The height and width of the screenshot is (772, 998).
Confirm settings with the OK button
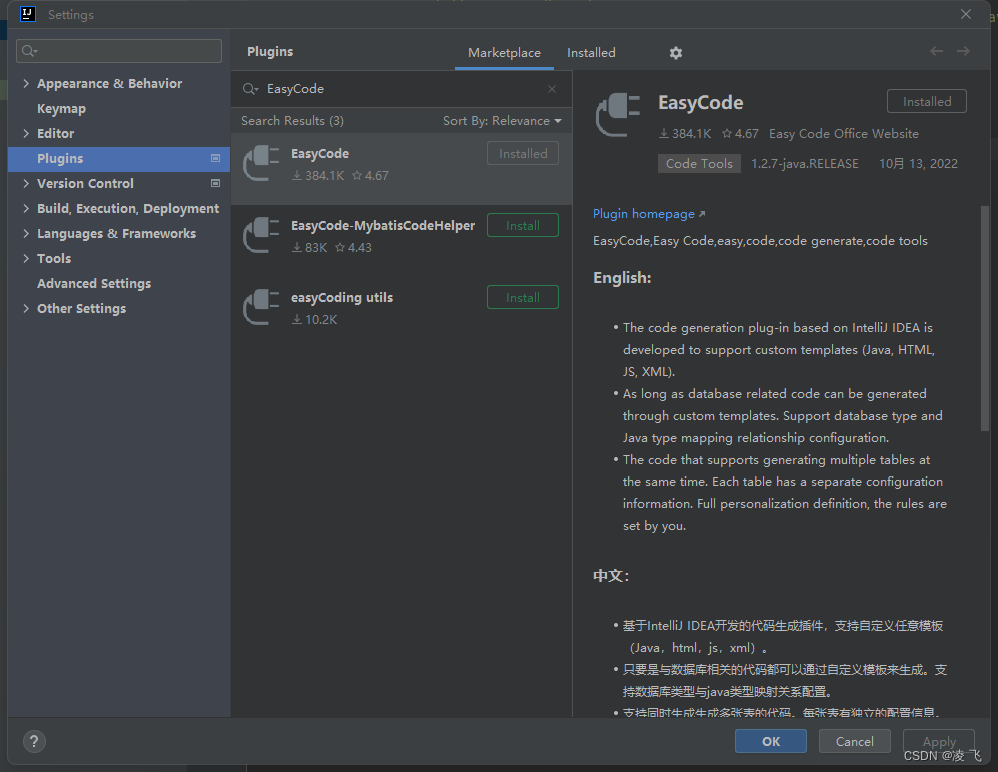click(x=771, y=741)
